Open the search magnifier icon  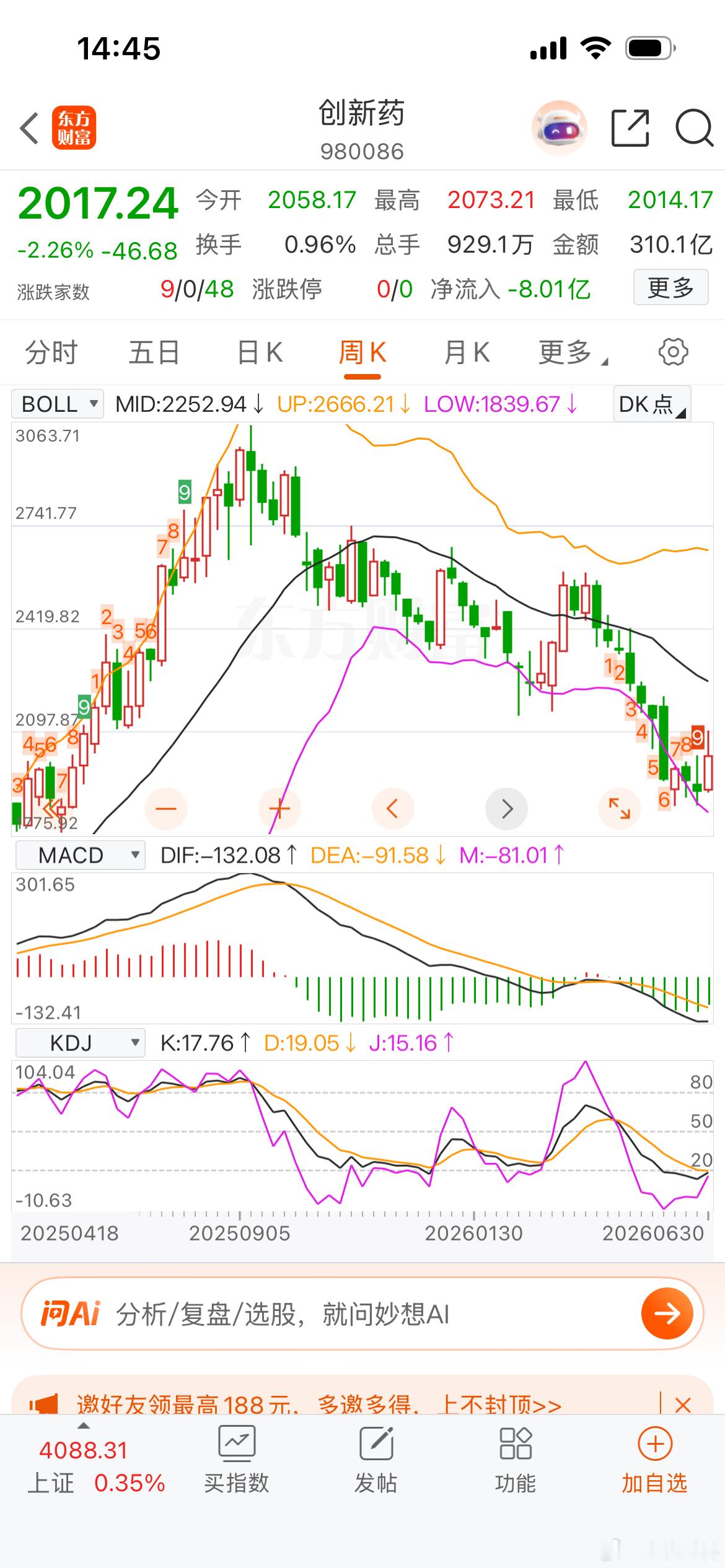tap(694, 128)
